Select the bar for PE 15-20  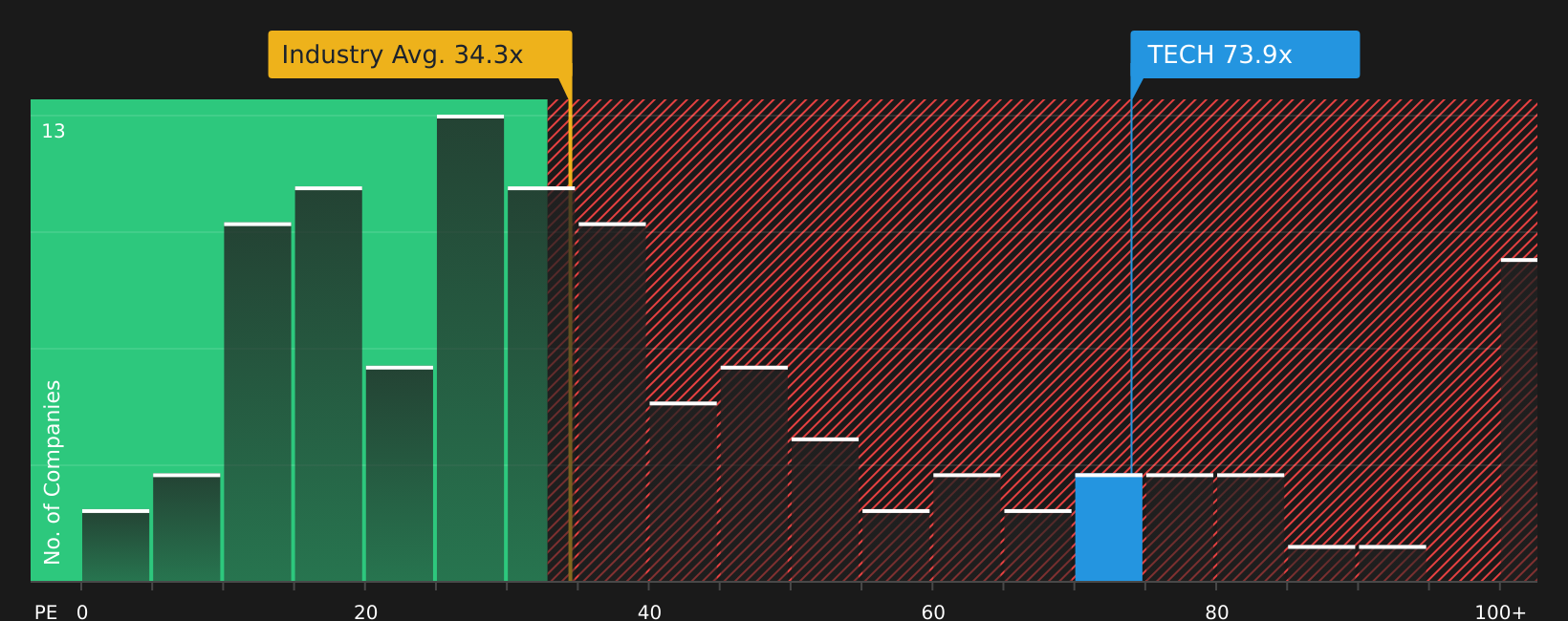tap(329, 384)
